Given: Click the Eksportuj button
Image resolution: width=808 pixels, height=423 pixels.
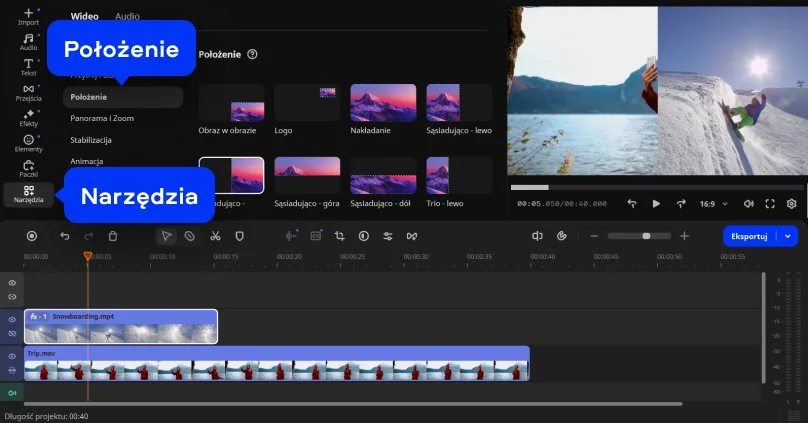Looking at the screenshot, I should (x=749, y=236).
